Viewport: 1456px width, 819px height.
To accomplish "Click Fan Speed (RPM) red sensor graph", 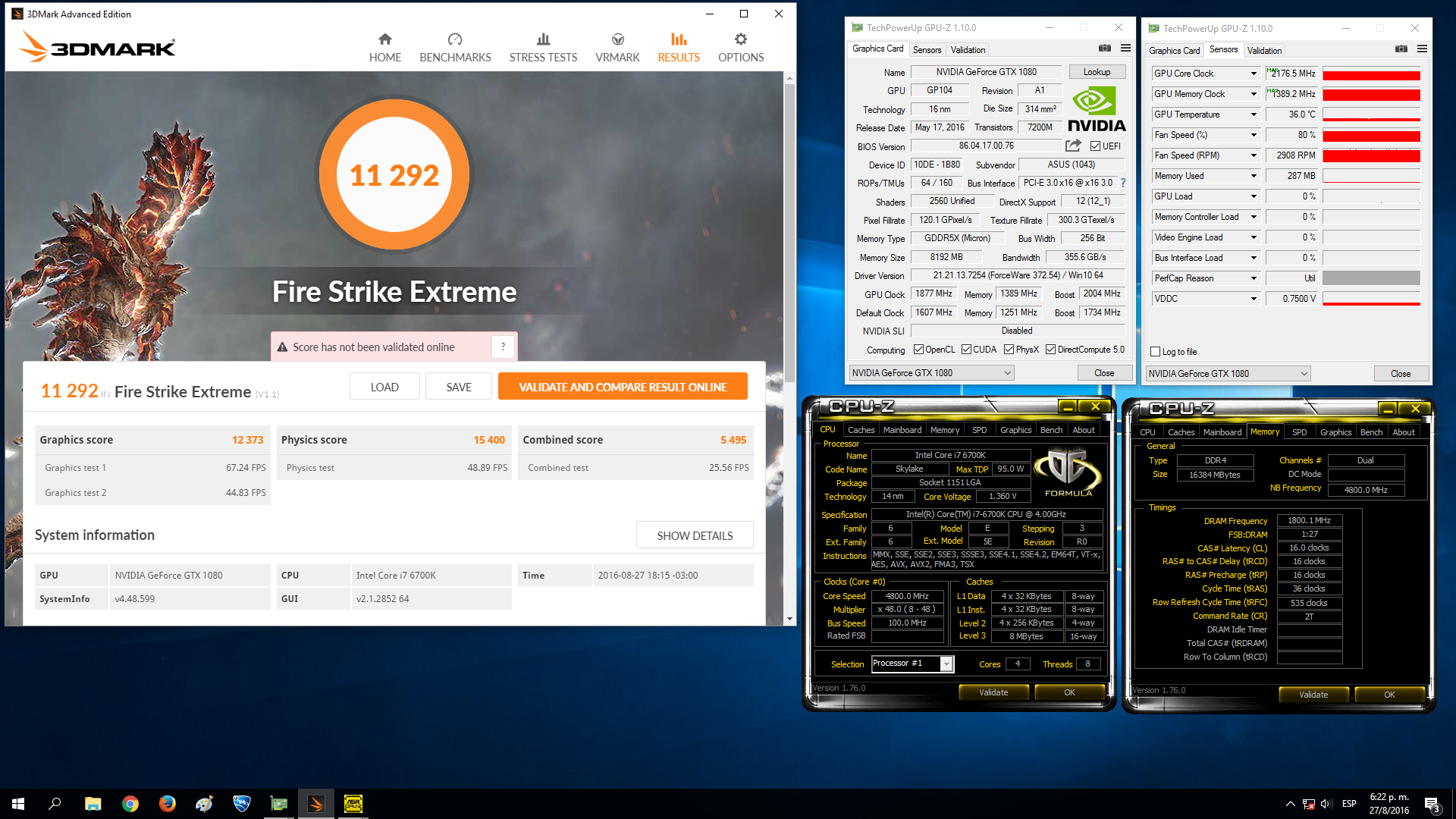I will tap(1371, 155).
